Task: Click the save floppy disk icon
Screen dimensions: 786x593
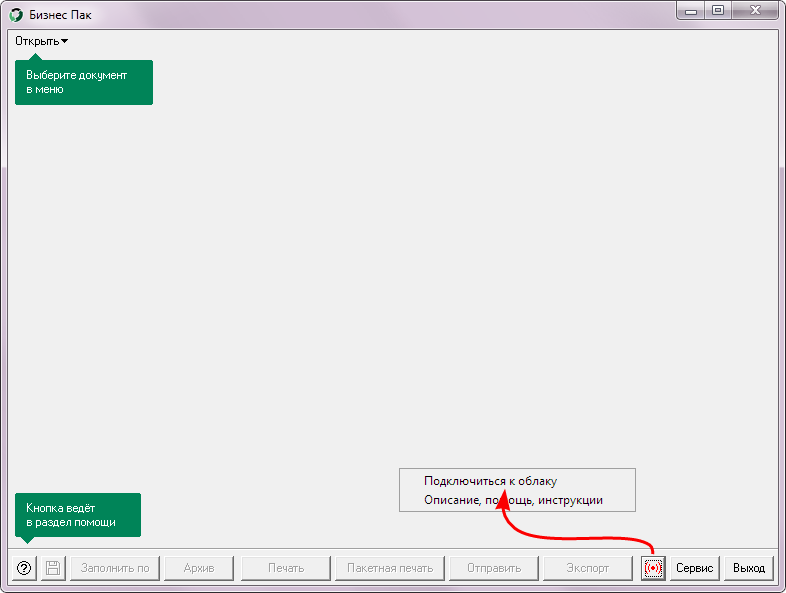Action: click(x=53, y=568)
